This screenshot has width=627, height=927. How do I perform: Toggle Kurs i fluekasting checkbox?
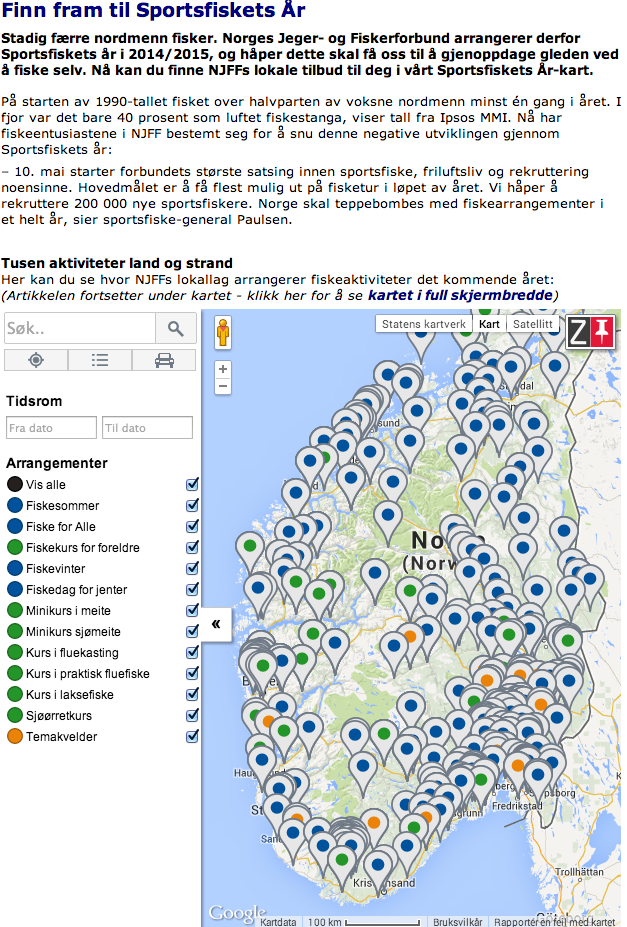point(192,652)
